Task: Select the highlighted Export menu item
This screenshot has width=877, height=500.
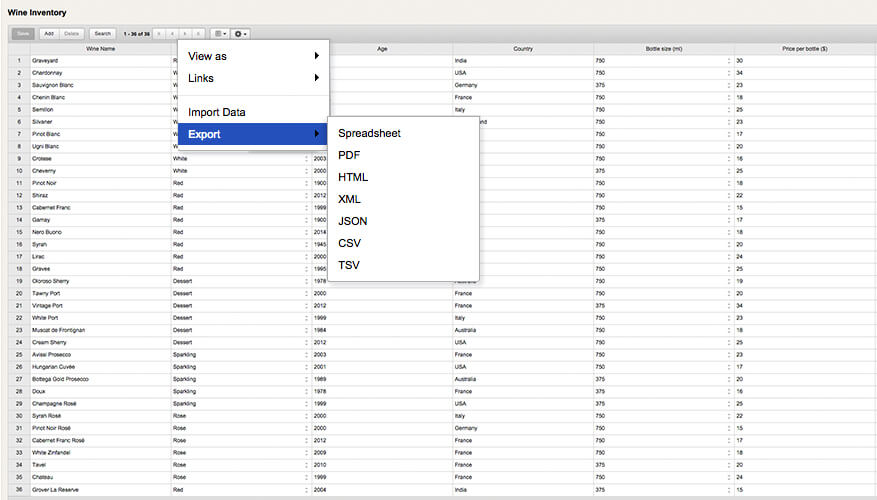Action: (253, 134)
